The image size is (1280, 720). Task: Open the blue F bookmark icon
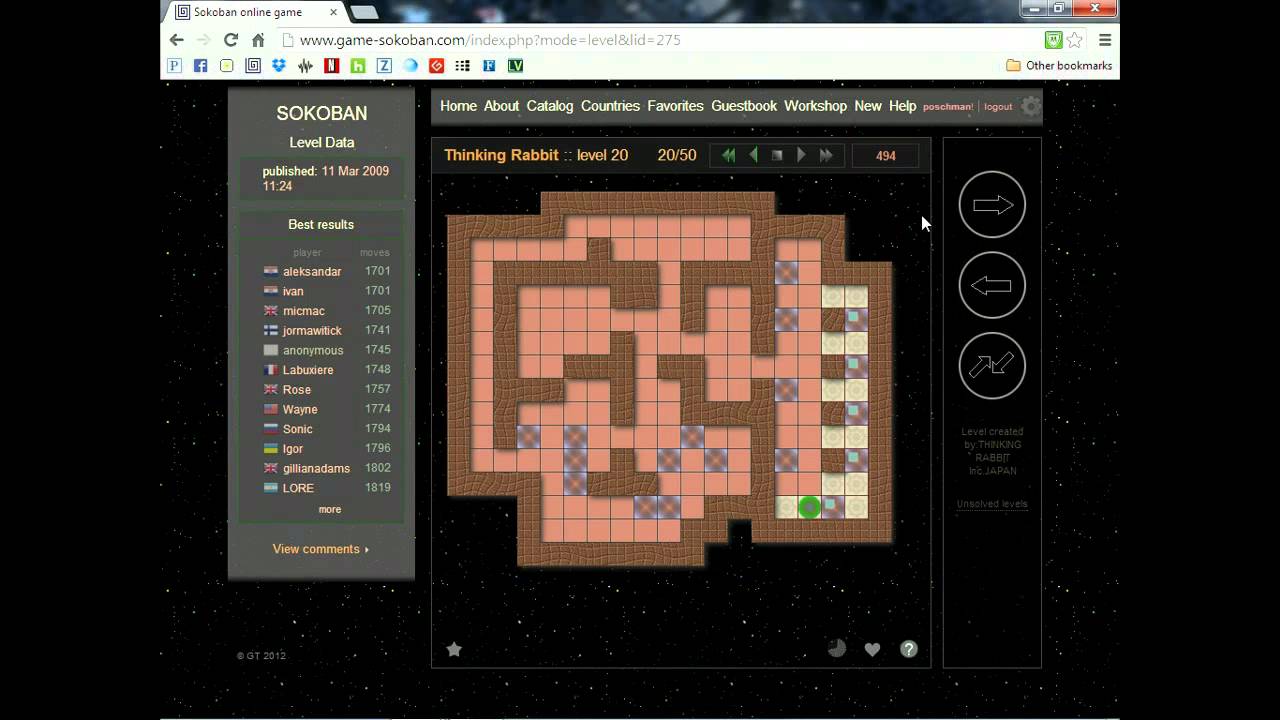pyautogui.click(x=489, y=66)
